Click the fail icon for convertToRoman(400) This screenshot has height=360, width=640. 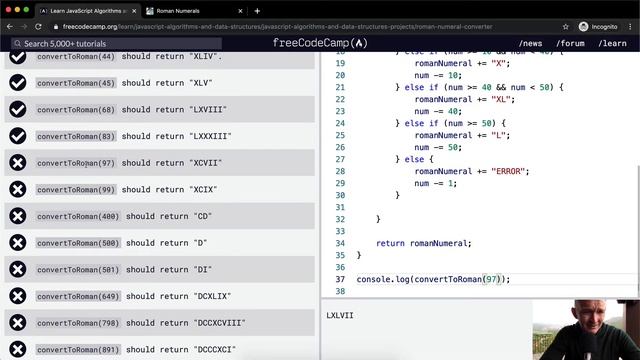click(x=18, y=216)
